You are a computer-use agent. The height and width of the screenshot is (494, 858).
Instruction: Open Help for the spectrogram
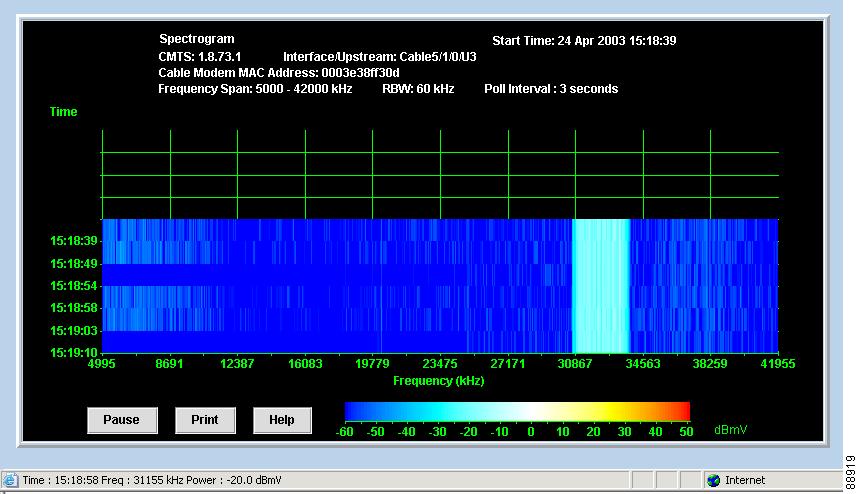coord(281,420)
